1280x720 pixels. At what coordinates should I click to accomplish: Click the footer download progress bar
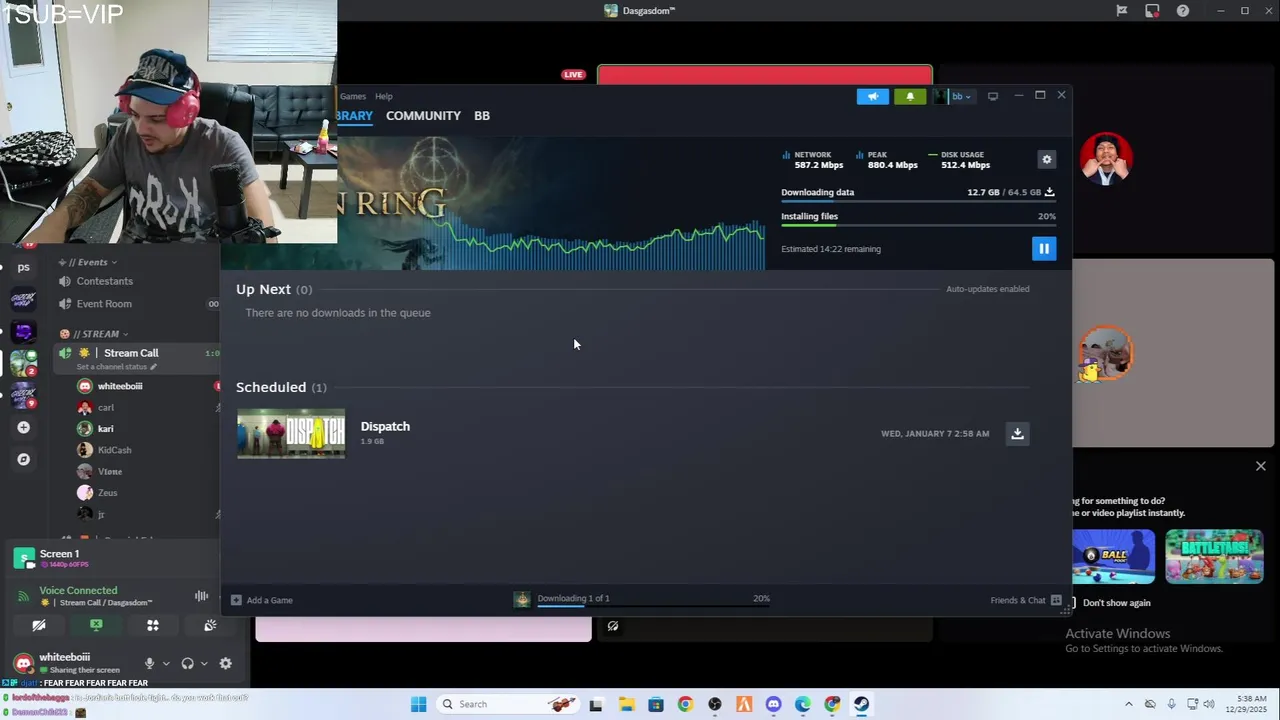653,606
